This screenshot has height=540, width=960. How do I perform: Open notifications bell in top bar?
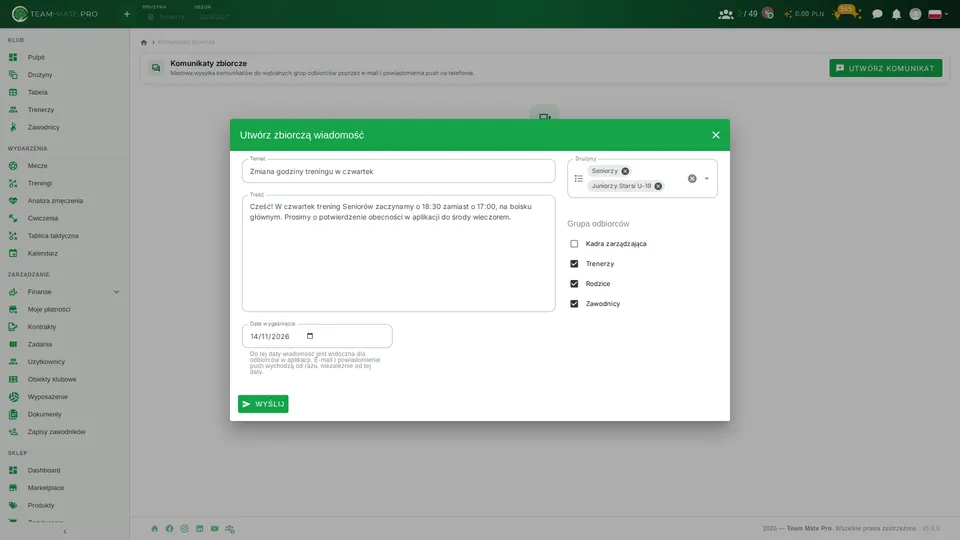(896, 14)
